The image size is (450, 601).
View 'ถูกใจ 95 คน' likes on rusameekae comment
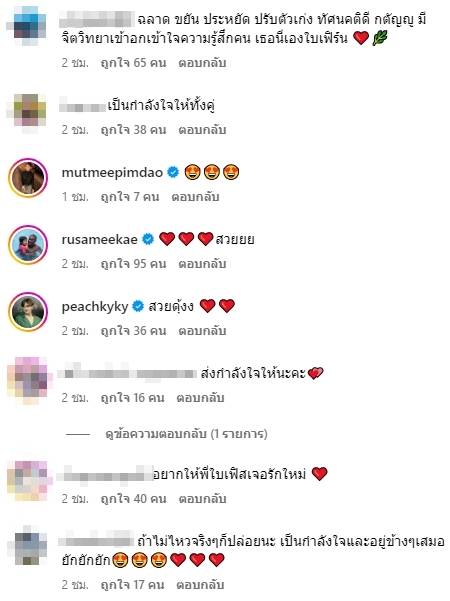pyautogui.click(x=133, y=264)
